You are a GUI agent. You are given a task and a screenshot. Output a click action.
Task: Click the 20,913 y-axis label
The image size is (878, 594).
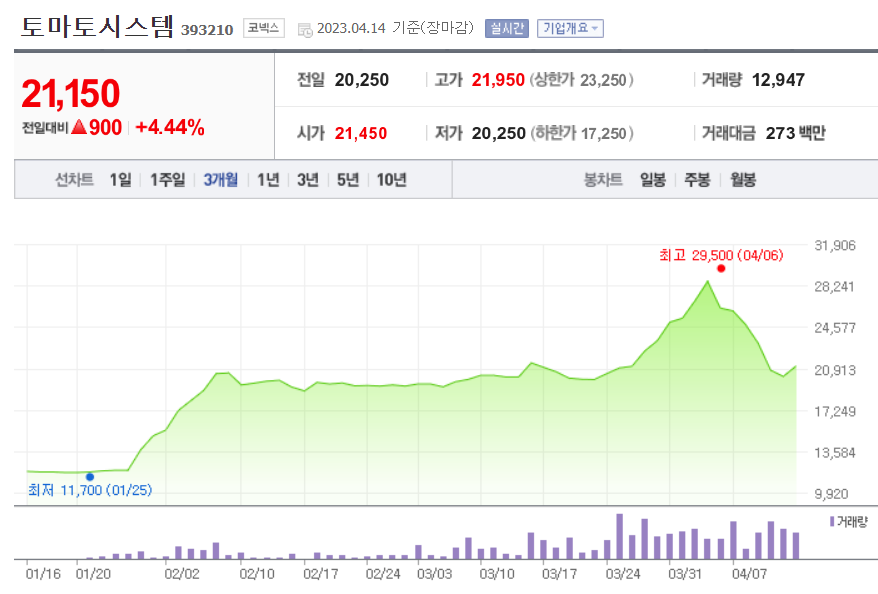(835, 370)
